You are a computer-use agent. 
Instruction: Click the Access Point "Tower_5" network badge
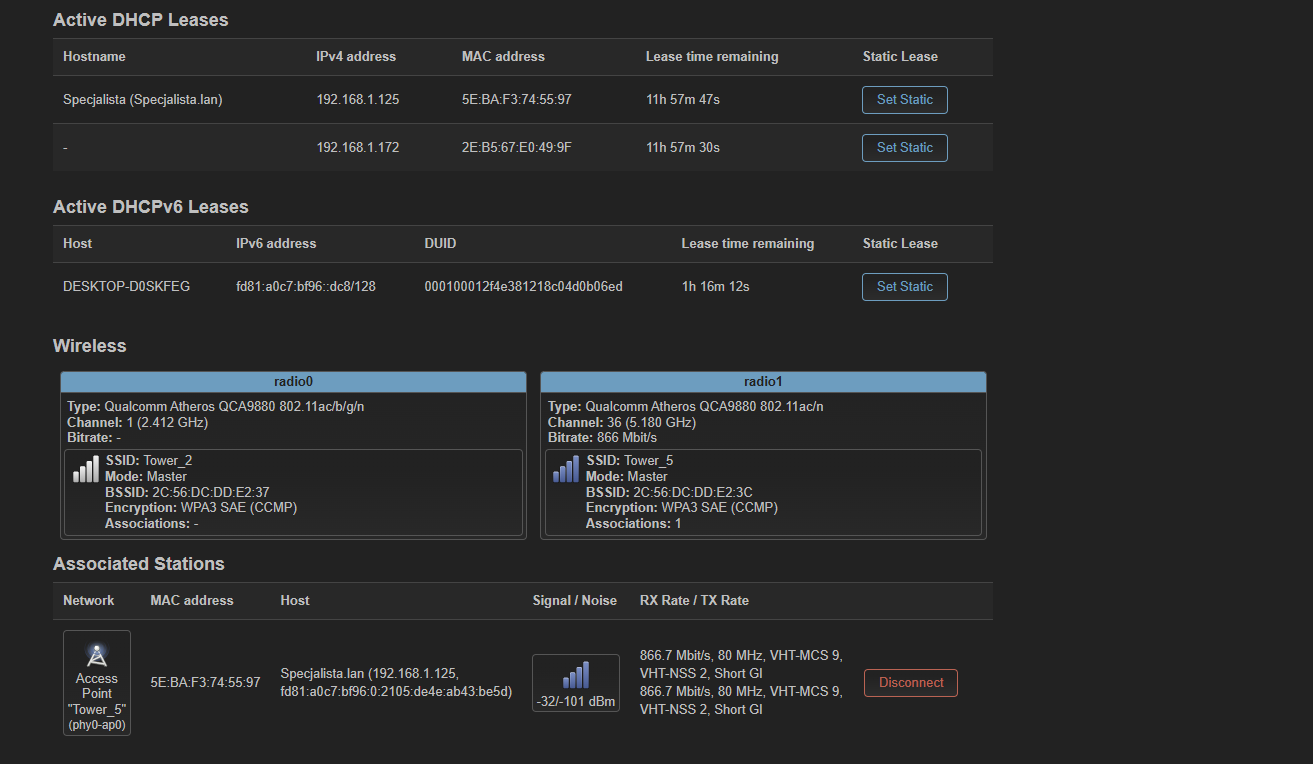[x=97, y=683]
